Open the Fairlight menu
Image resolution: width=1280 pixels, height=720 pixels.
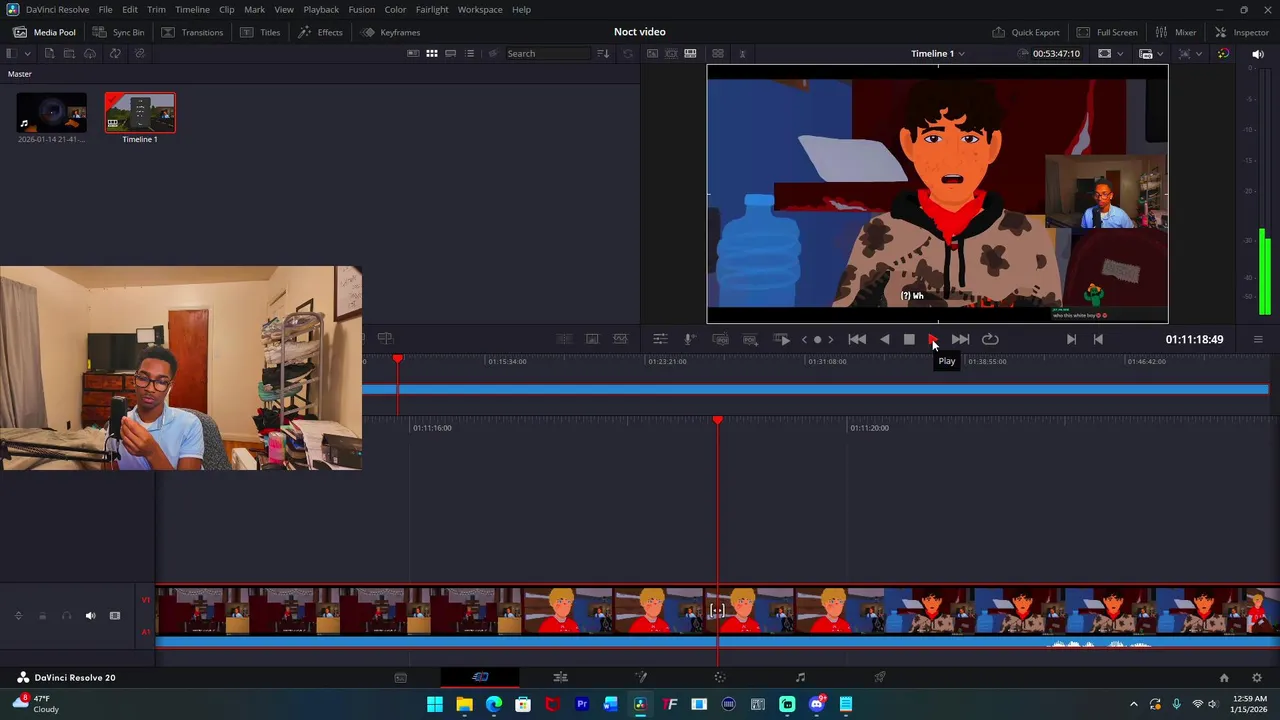click(432, 9)
